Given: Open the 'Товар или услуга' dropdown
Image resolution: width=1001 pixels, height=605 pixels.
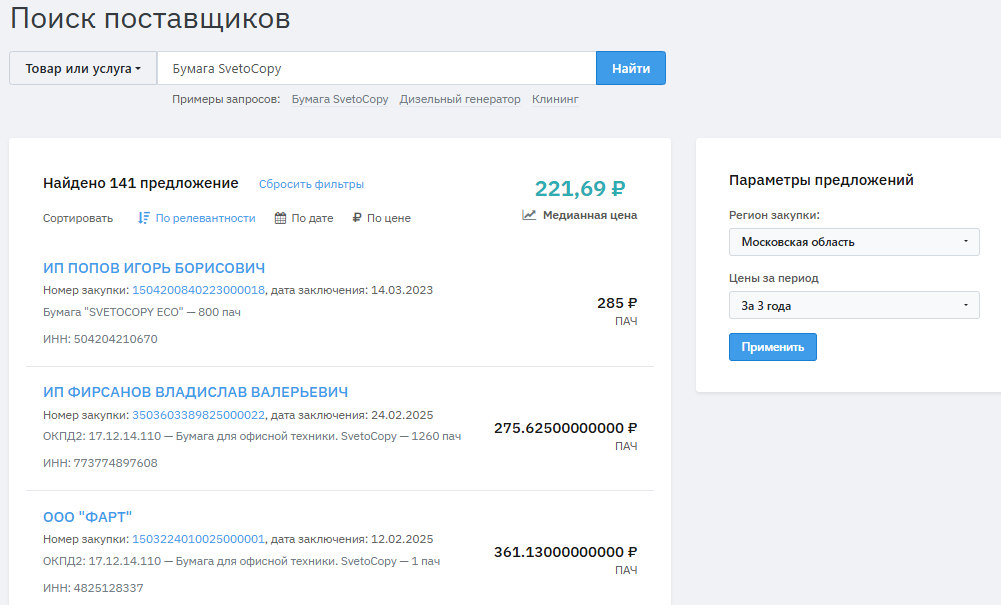Looking at the screenshot, I should point(83,69).
